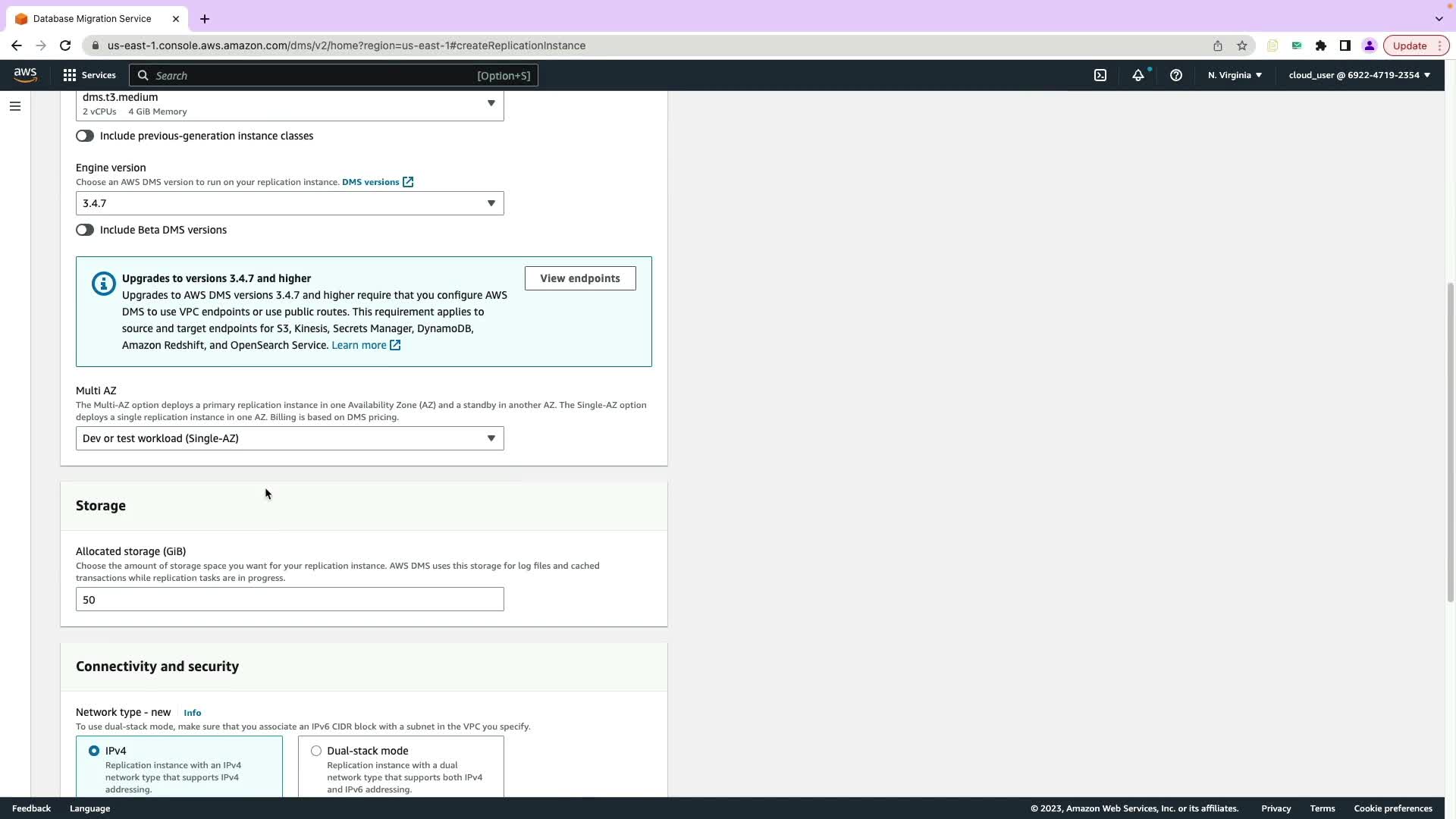Open AWS CloudShell icon
This screenshot has height=819, width=1456.
tap(1100, 75)
